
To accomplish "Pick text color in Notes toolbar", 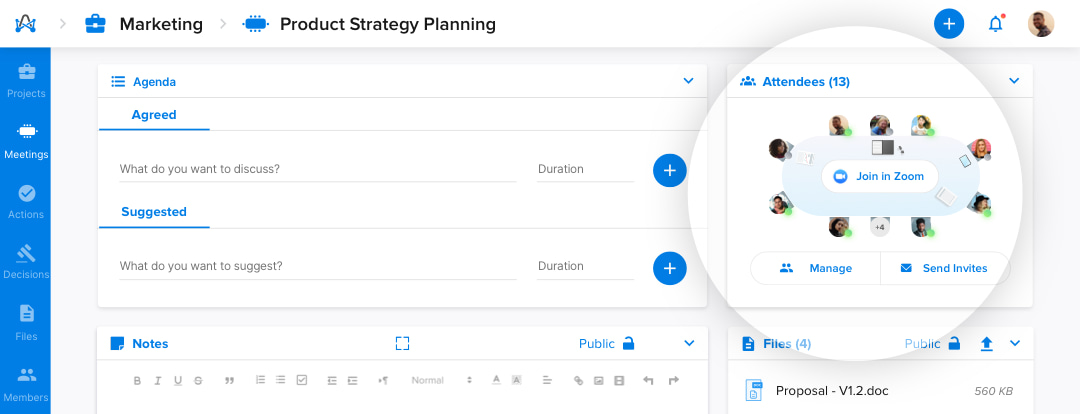I will coord(495,380).
